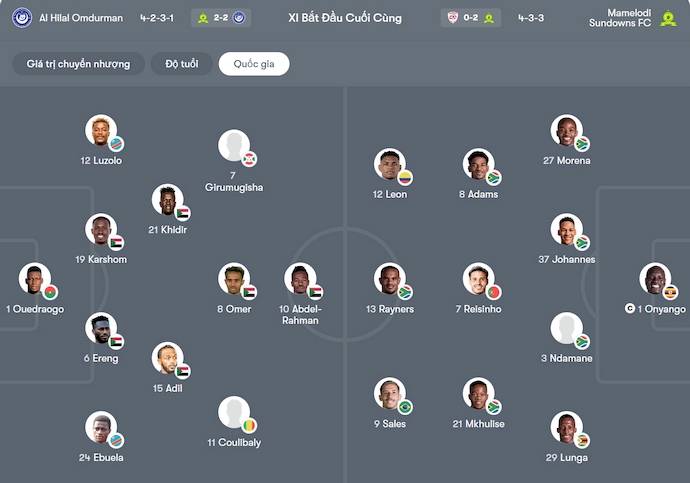Image resolution: width=690 pixels, height=483 pixels.
Task: Select the Quốc gia filter tab
Action: (x=254, y=64)
